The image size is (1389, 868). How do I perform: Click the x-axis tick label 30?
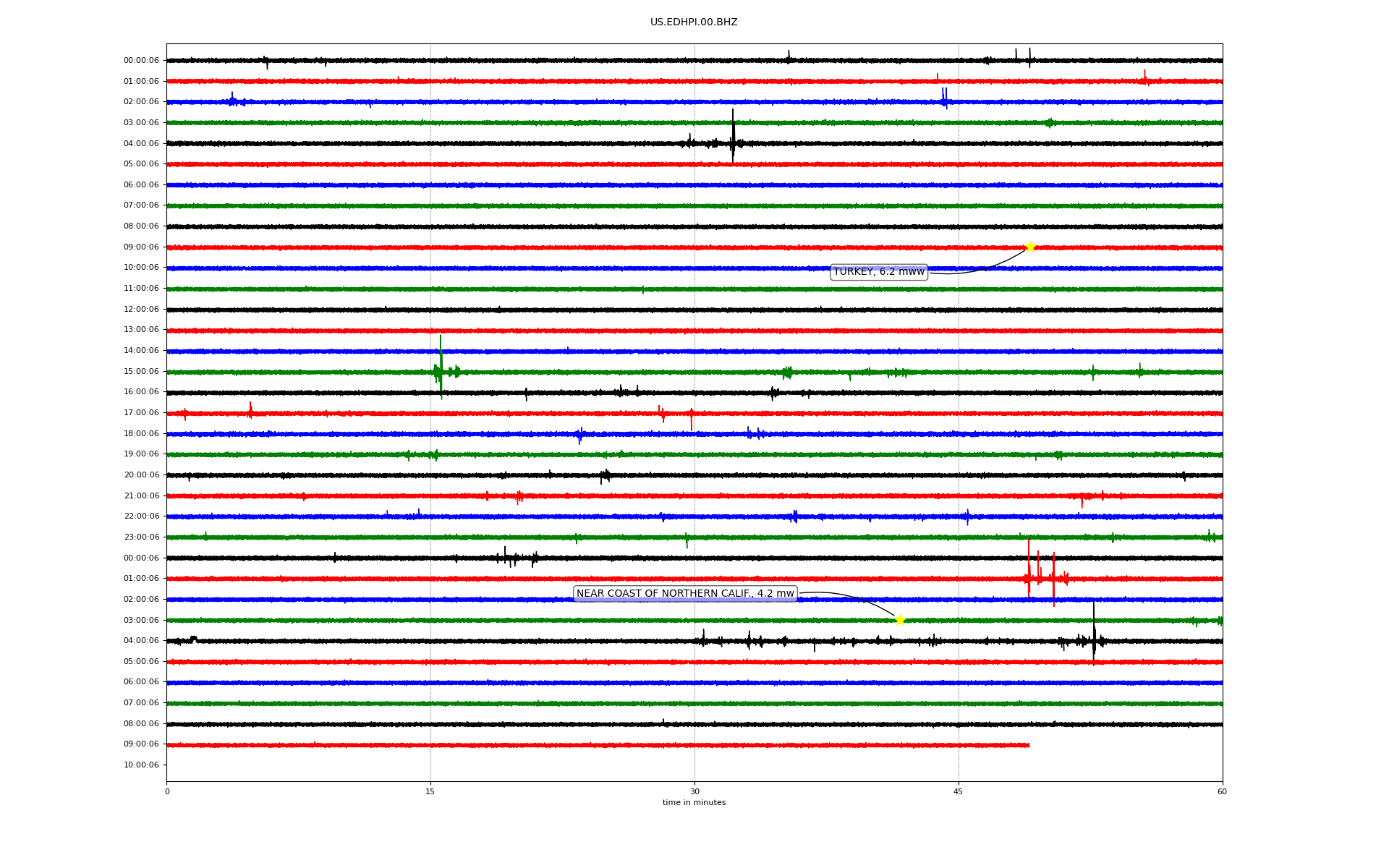(x=694, y=791)
